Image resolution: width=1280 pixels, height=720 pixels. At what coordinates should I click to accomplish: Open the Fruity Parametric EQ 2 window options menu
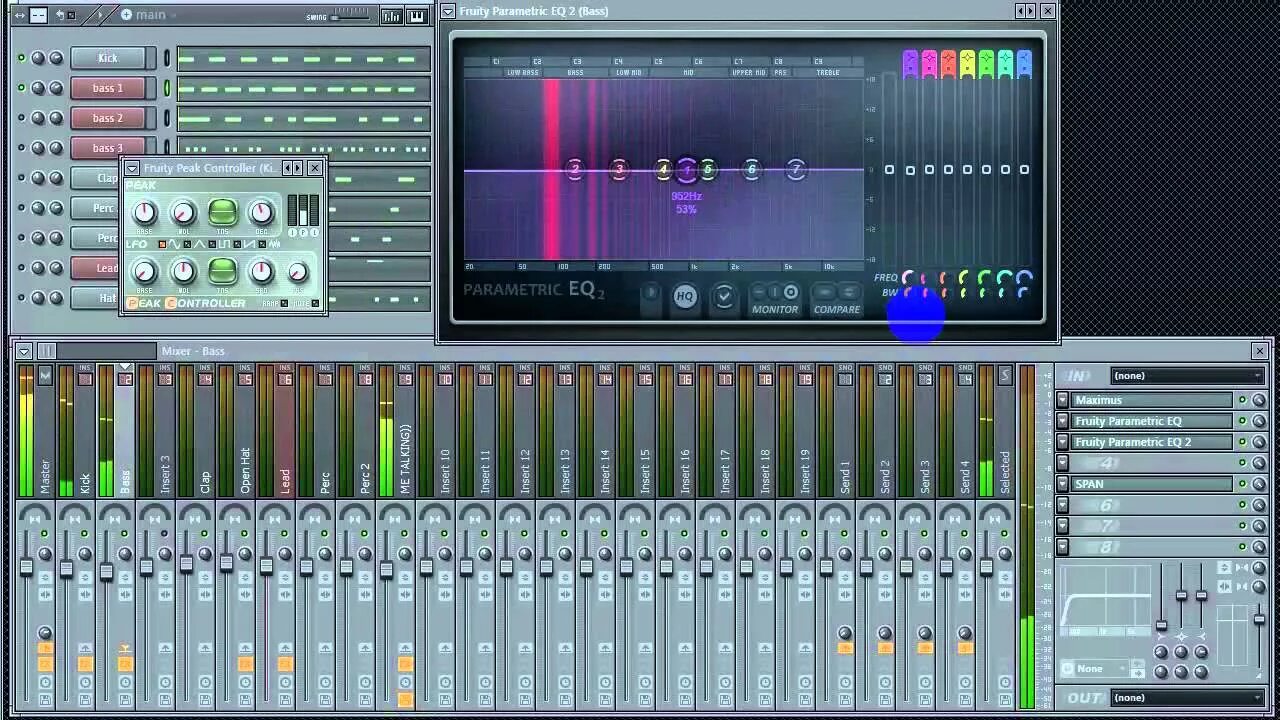click(x=448, y=11)
